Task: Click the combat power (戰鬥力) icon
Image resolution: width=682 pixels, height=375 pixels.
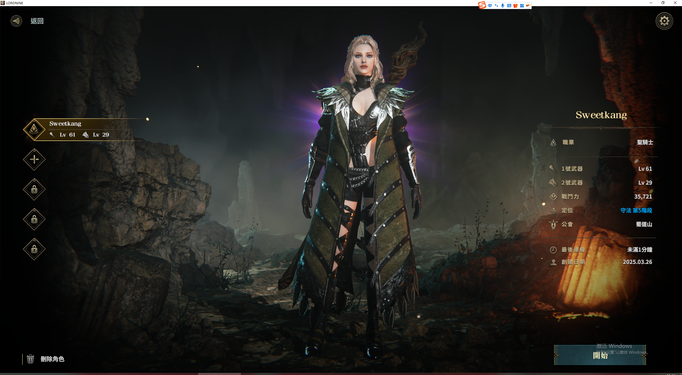Action: (x=553, y=196)
